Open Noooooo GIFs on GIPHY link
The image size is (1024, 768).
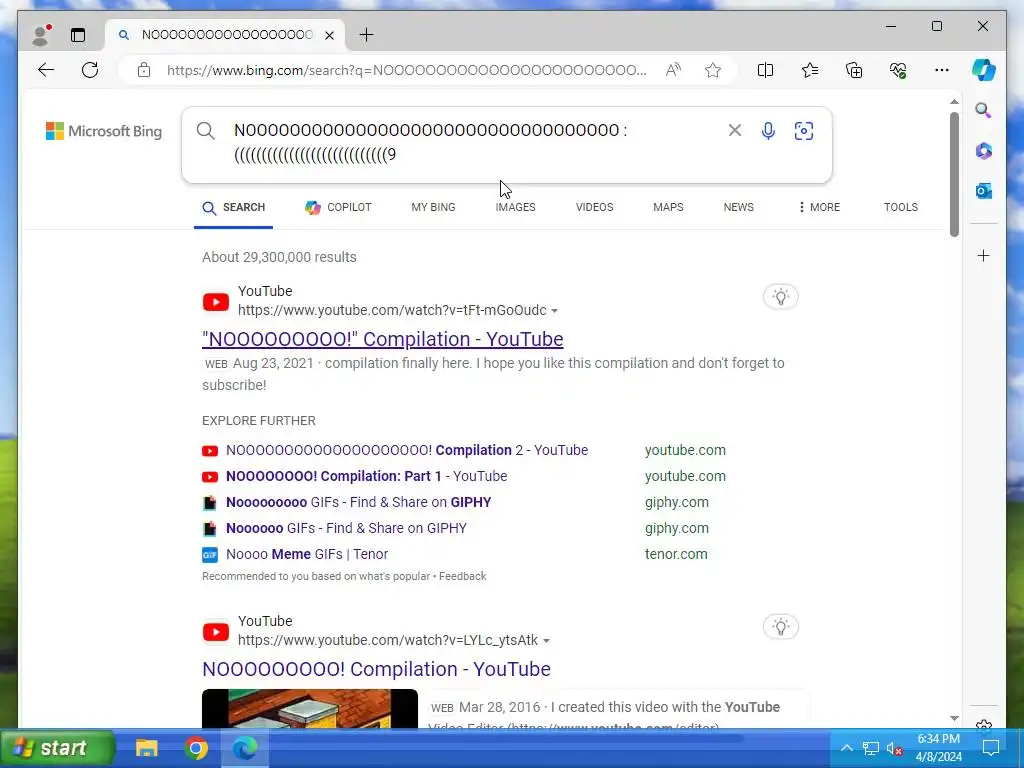click(346, 528)
